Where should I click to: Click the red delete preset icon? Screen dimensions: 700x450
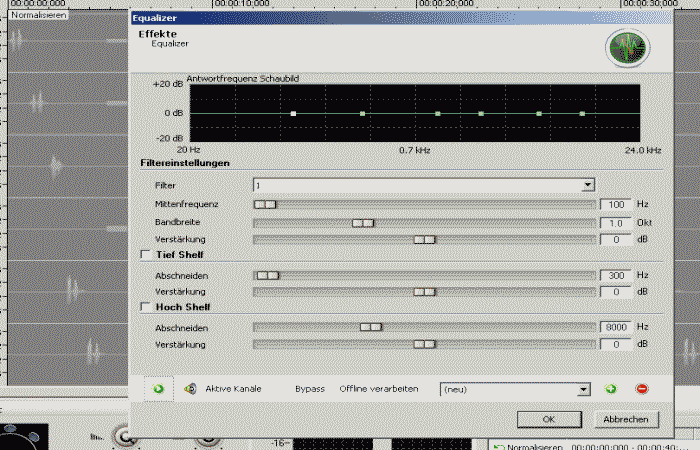[x=641, y=388]
